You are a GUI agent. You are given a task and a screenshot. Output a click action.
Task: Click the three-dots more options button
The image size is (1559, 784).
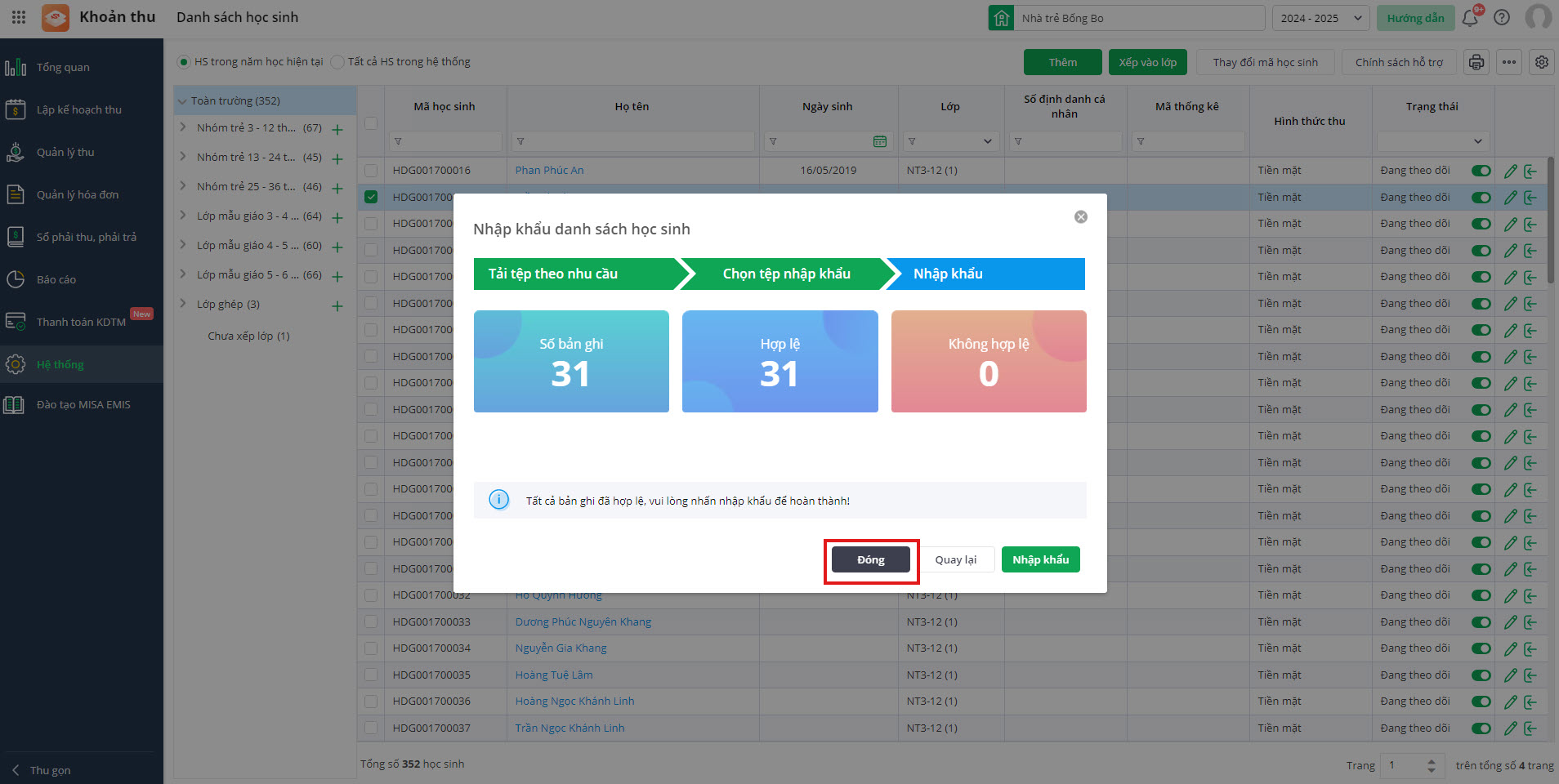point(1509,62)
